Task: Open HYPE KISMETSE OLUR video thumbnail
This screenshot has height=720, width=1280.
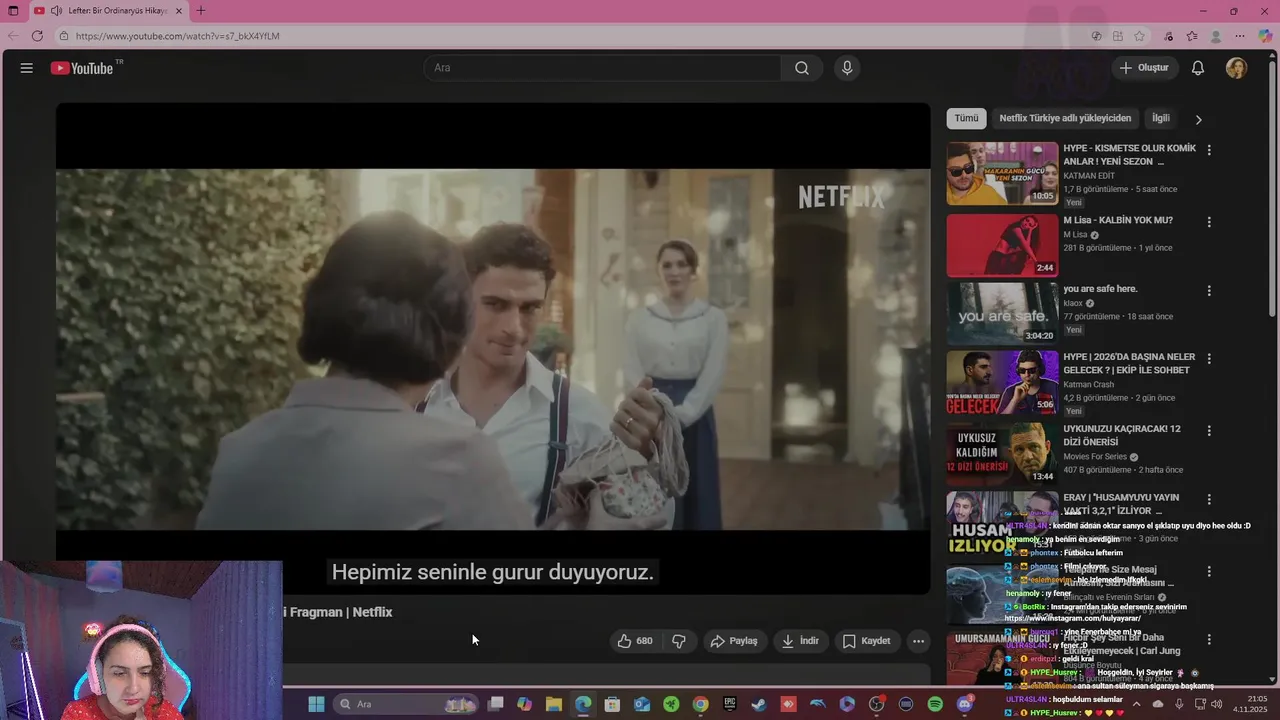Action: (1002, 173)
